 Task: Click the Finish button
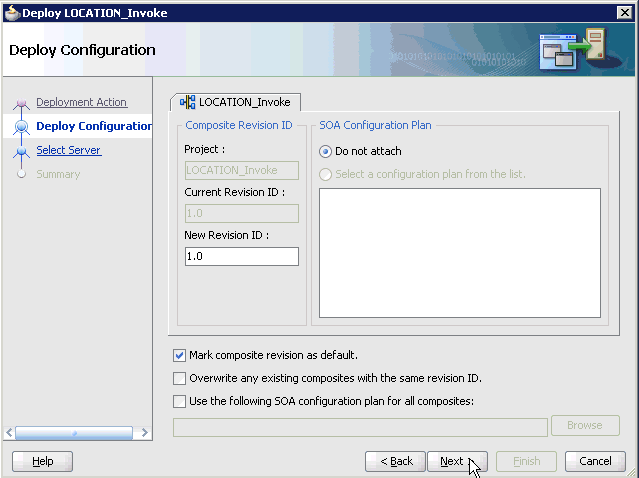coord(526,461)
